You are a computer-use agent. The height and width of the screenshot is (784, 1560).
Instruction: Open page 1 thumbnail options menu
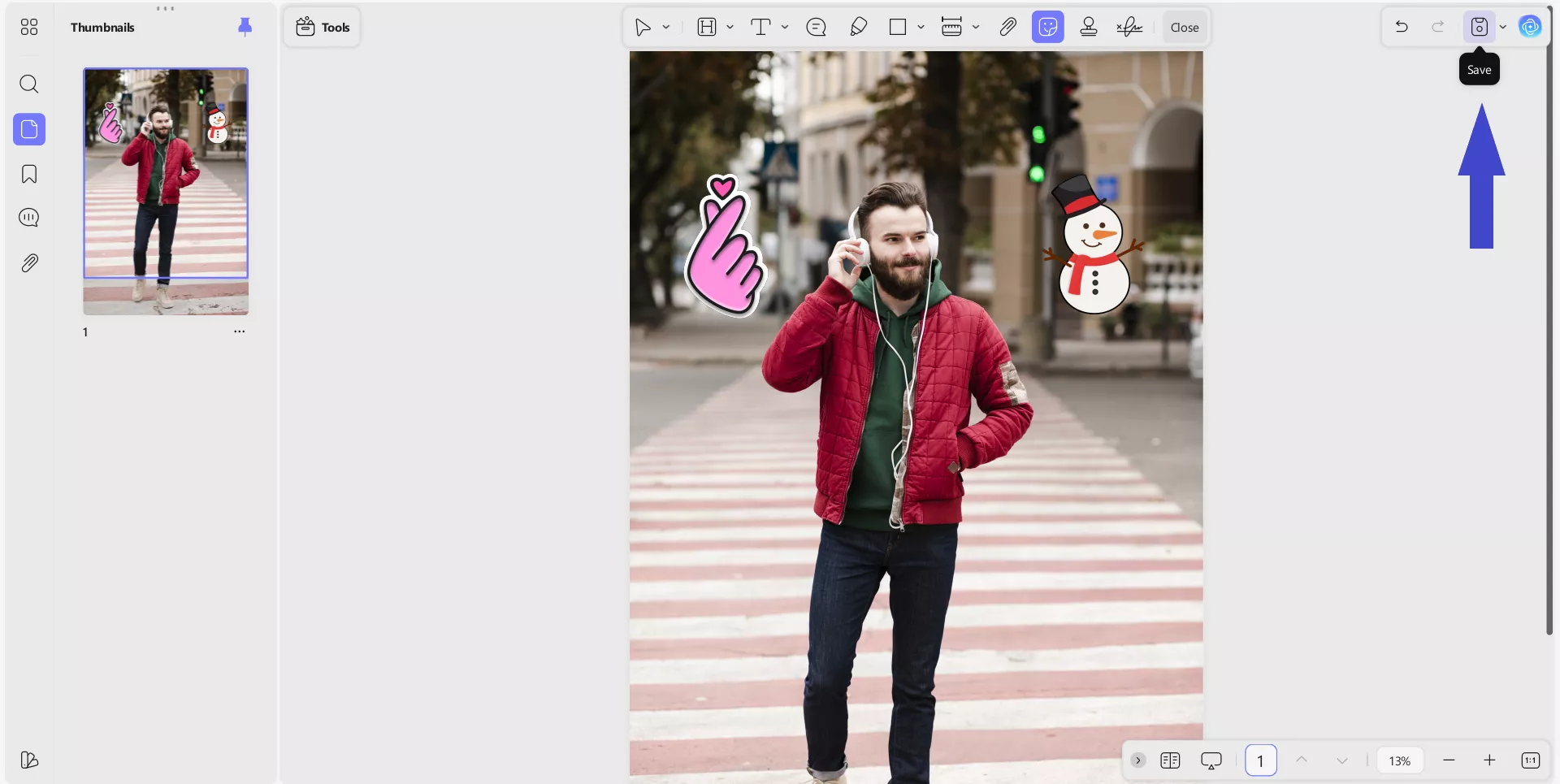(x=240, y=331)
